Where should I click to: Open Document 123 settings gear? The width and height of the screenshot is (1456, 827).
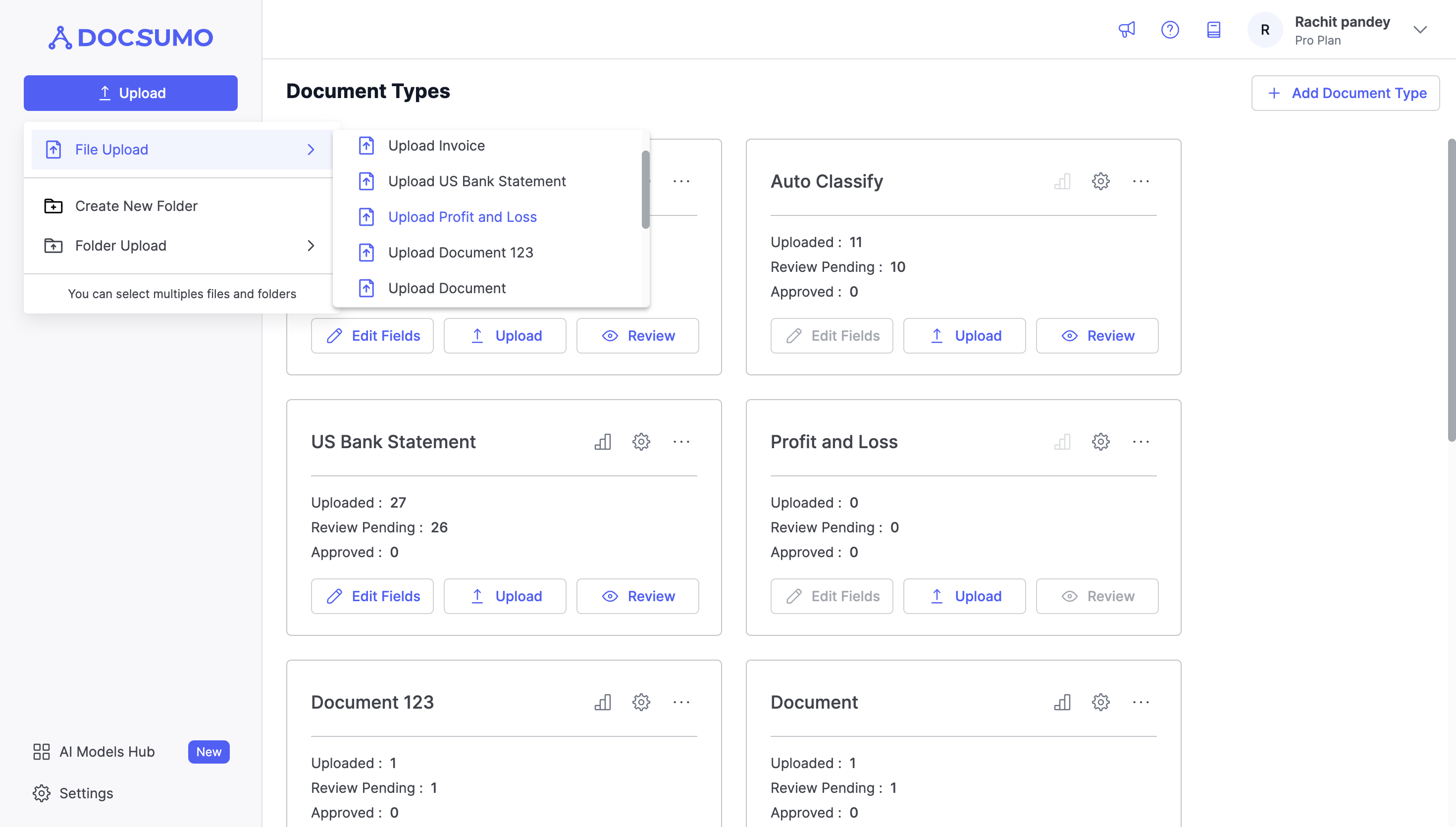point(641,703)
